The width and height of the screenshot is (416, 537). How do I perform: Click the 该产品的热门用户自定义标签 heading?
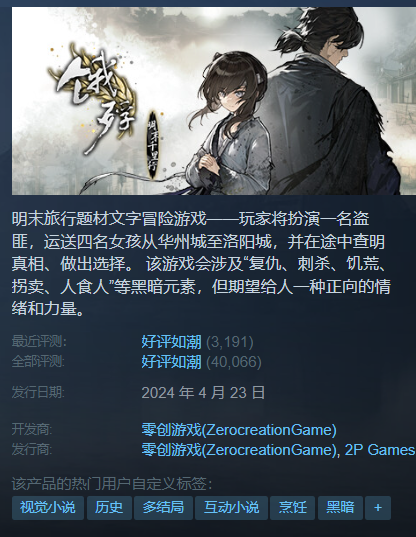click(x=112, y=484)
